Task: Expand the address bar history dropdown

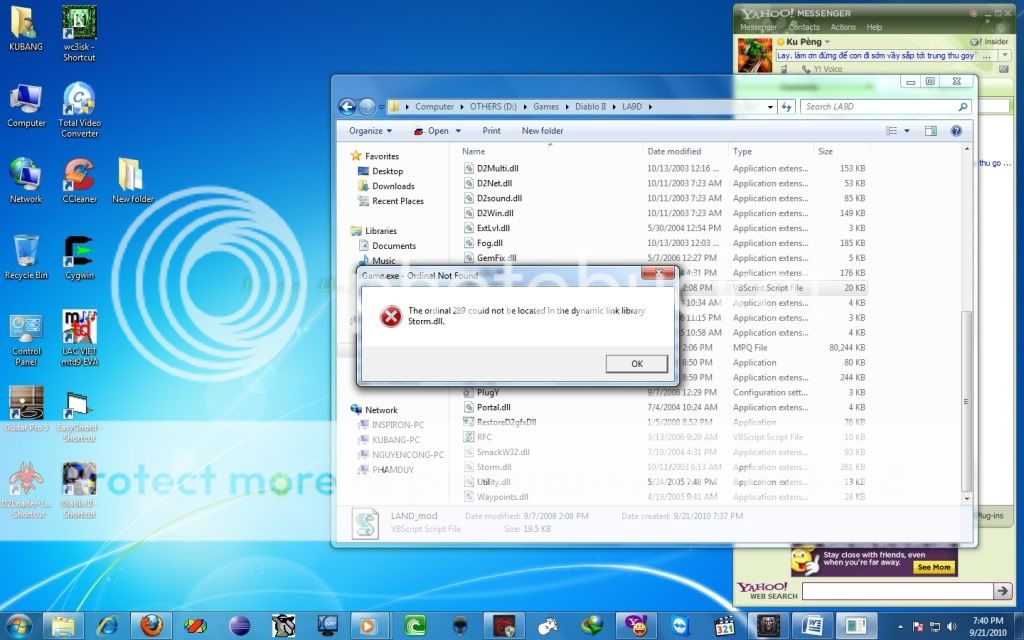Action: coord(771,106)
